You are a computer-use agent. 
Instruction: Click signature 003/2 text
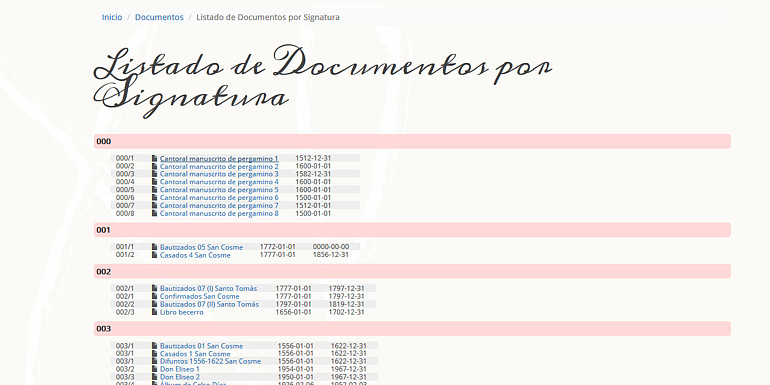pyautogui.click(x=125, y=369)
